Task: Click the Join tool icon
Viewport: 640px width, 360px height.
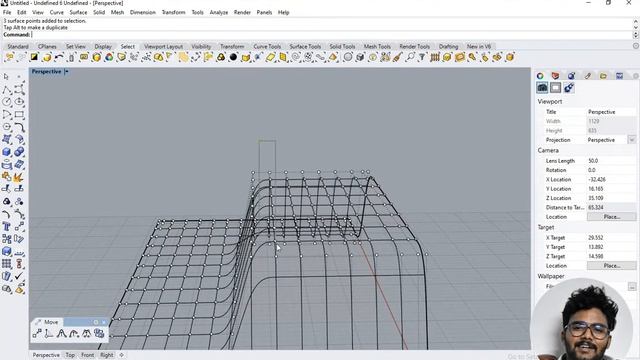Action: 7,177
